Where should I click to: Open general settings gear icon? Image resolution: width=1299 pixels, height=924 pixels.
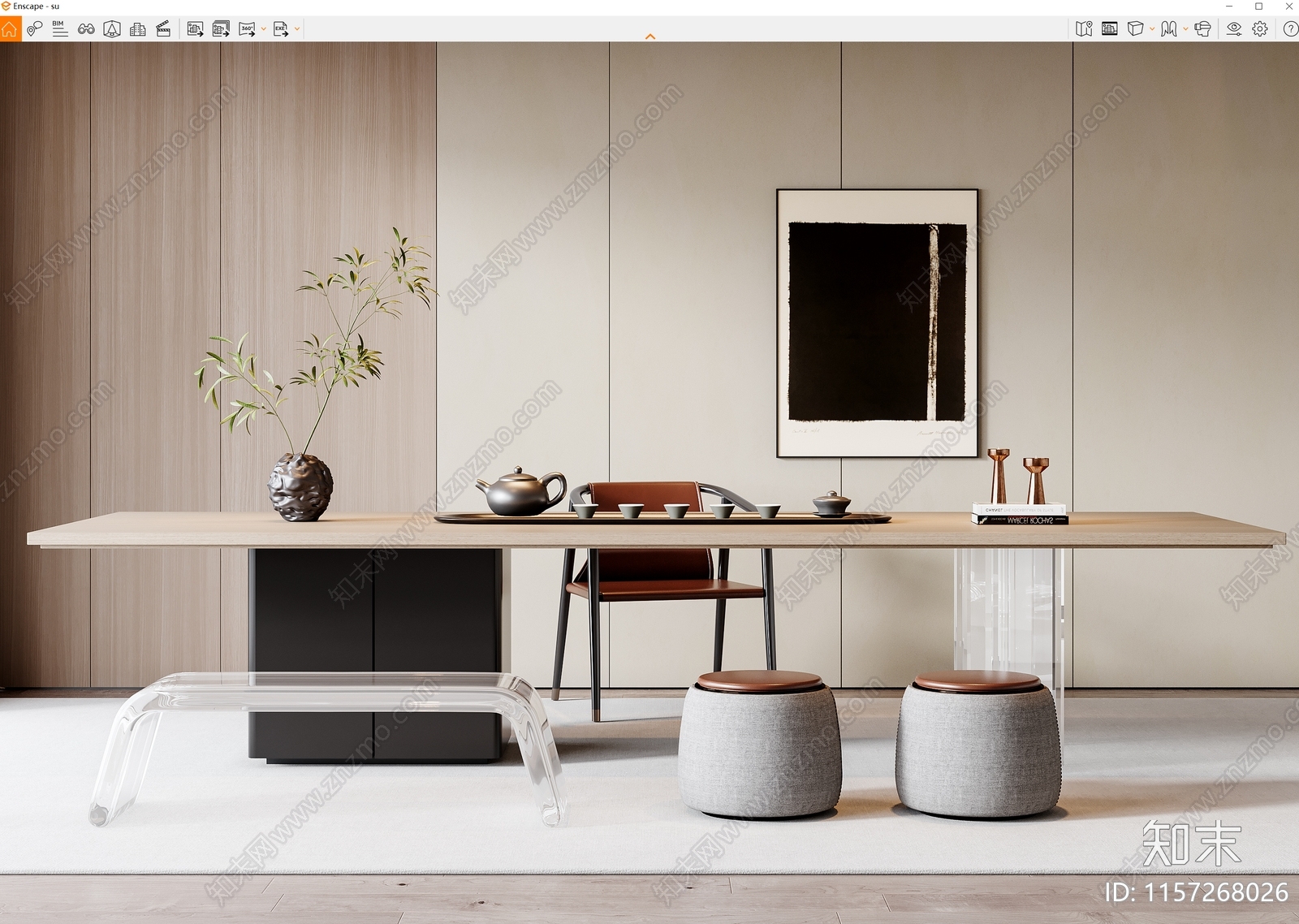pyautogui.click(x=1260, y=29)
